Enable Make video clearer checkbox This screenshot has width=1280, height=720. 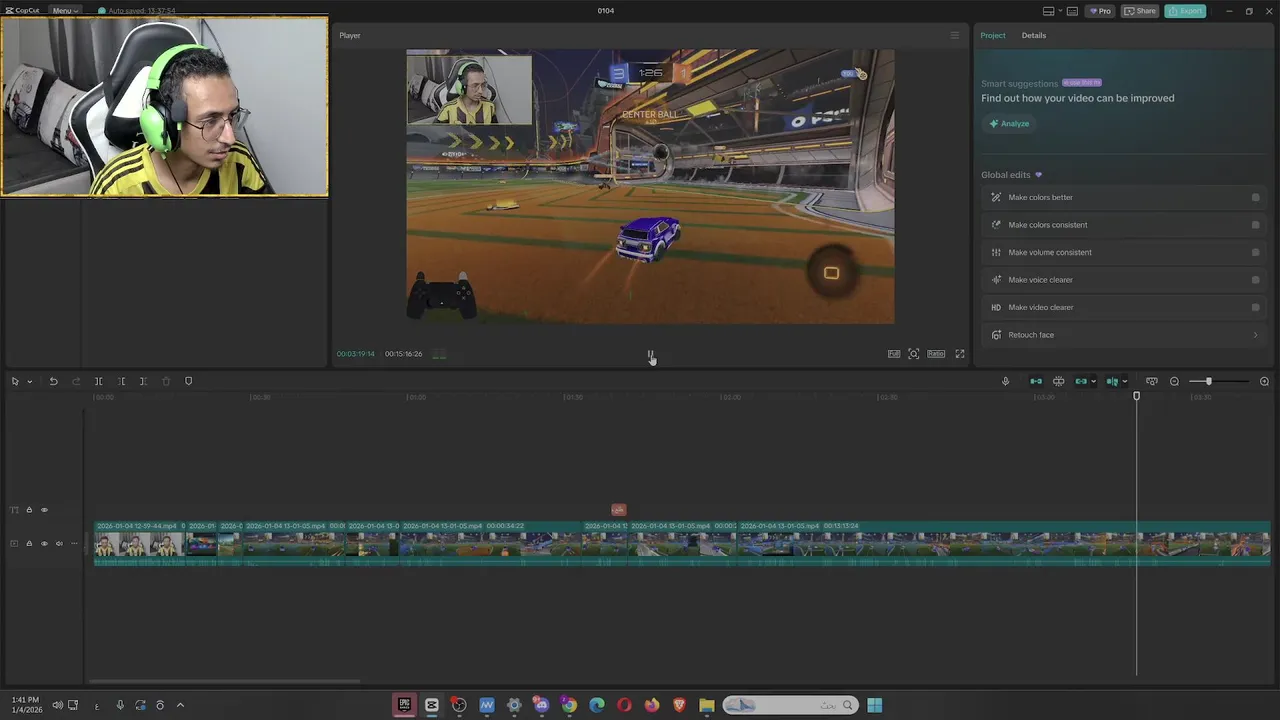click(1256, 307)
